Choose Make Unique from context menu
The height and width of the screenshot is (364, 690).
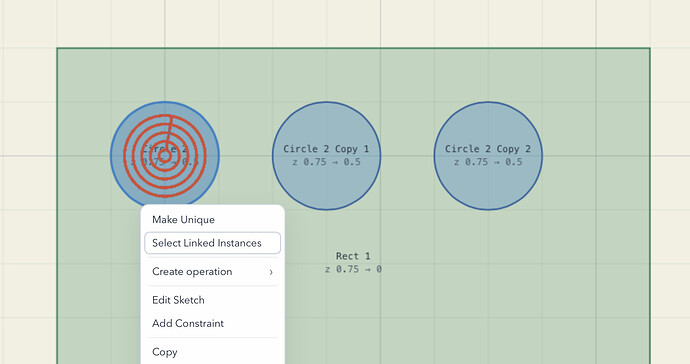coord(213,220)
